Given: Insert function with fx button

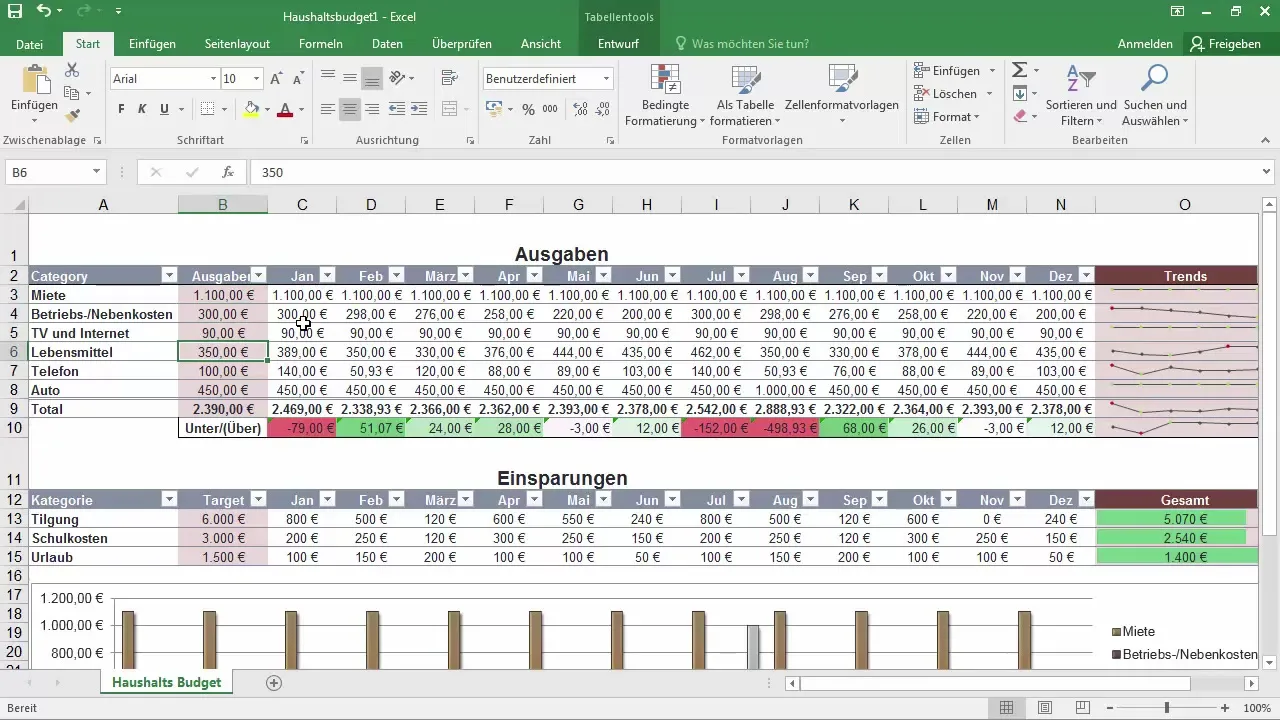Looking at the screenshot, I should [228, 172].
